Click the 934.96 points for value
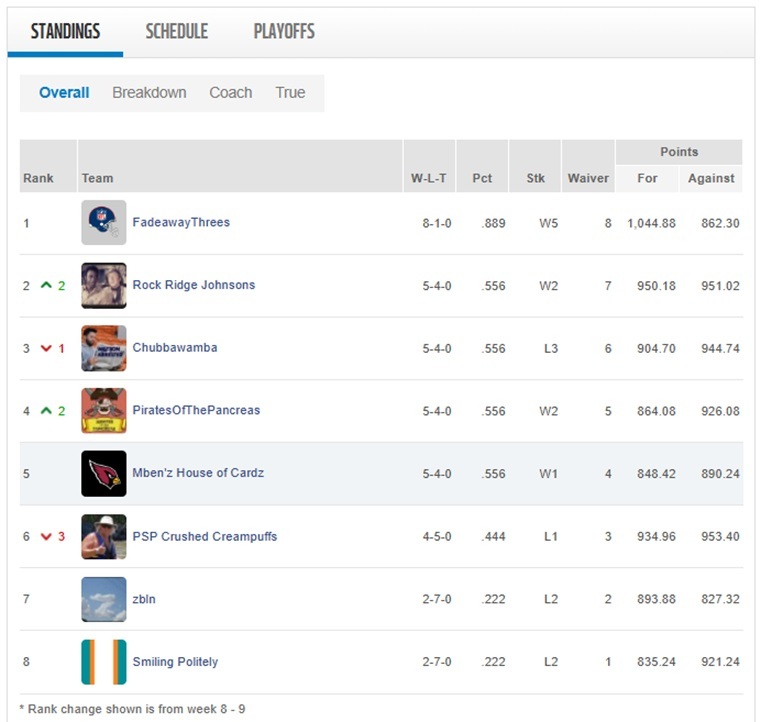The image size is (762, 722). click(656, 536)
